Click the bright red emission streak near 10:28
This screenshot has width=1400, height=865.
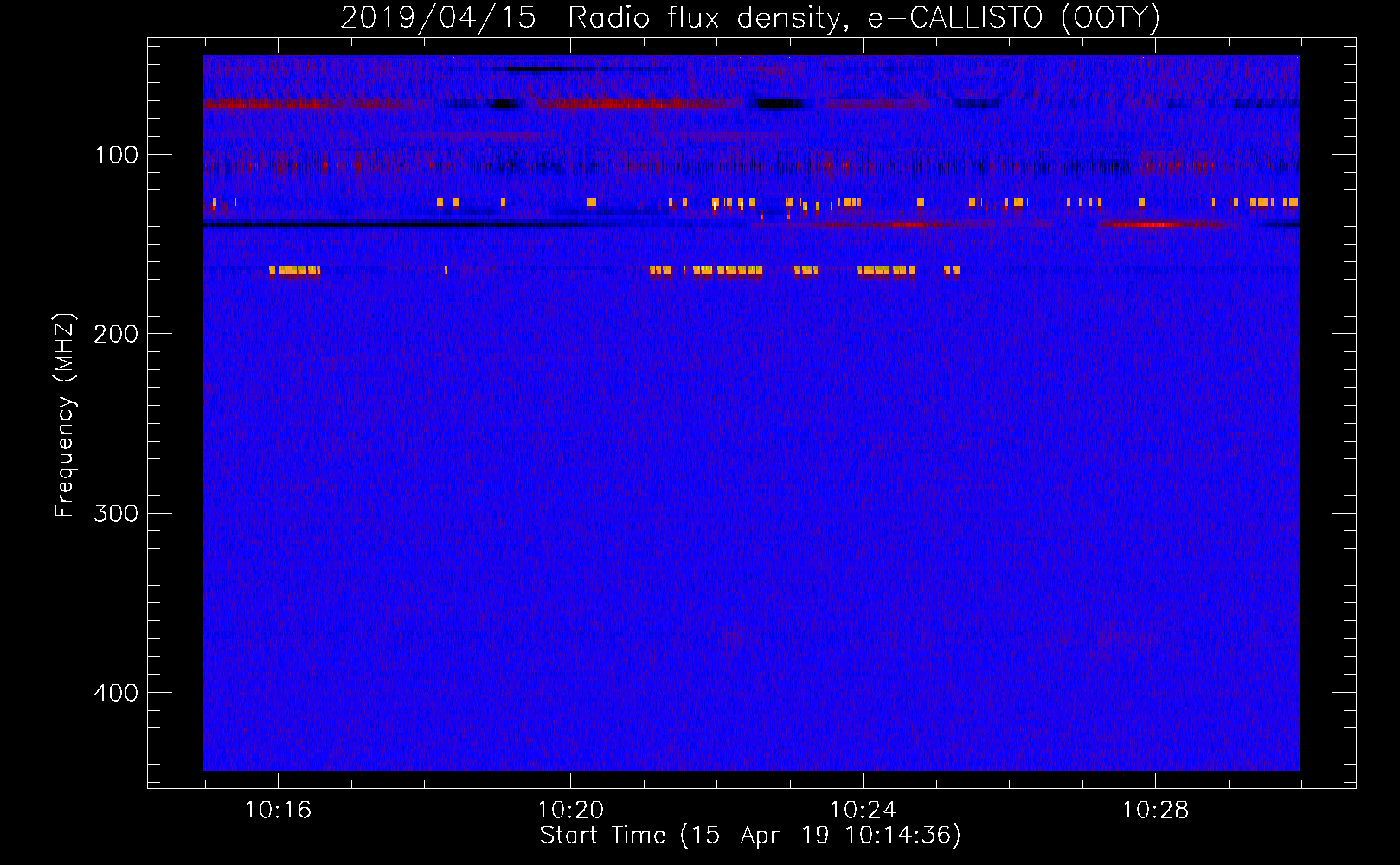point(1155,225)
